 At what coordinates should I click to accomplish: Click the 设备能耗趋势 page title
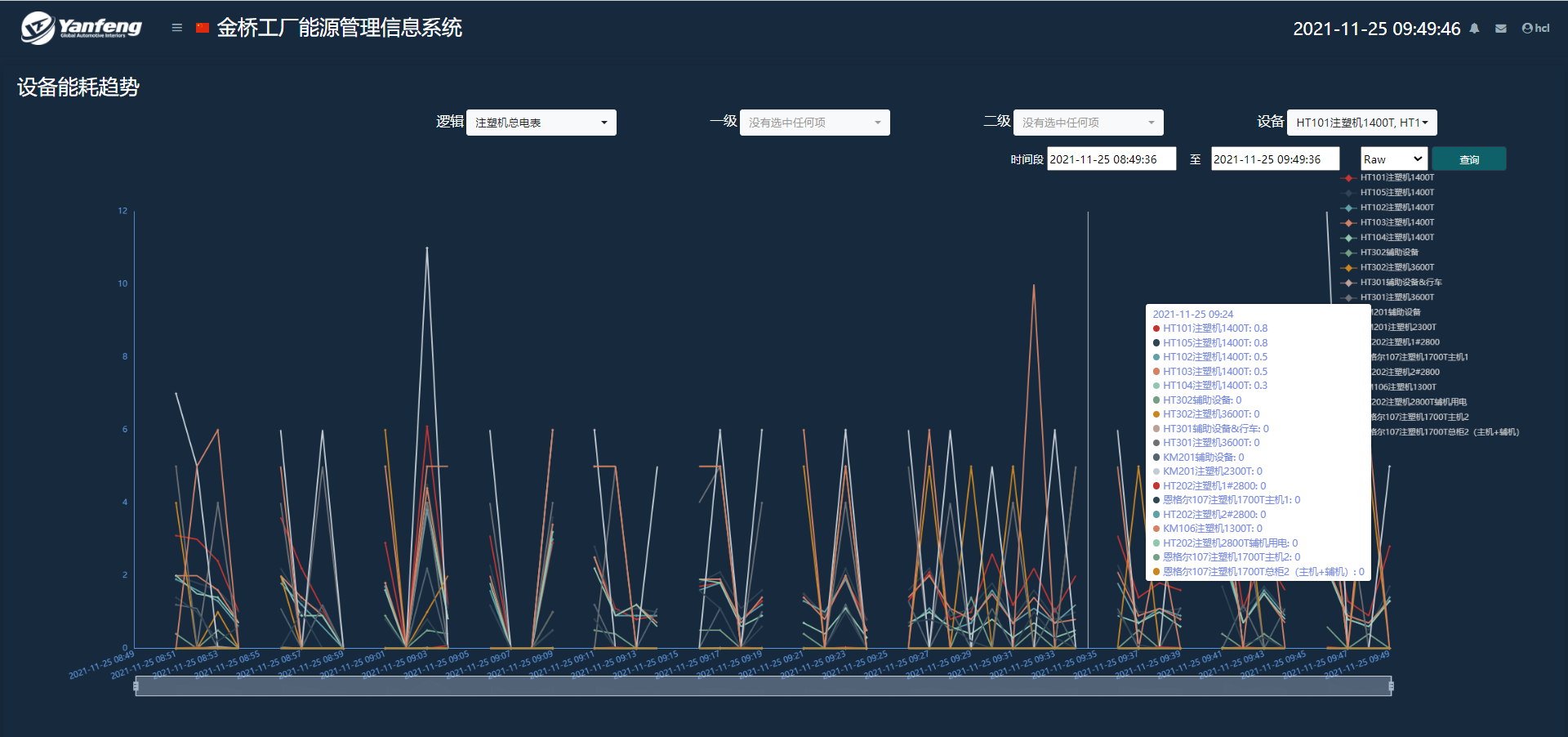pyautogui.click(x=78, y=87)
